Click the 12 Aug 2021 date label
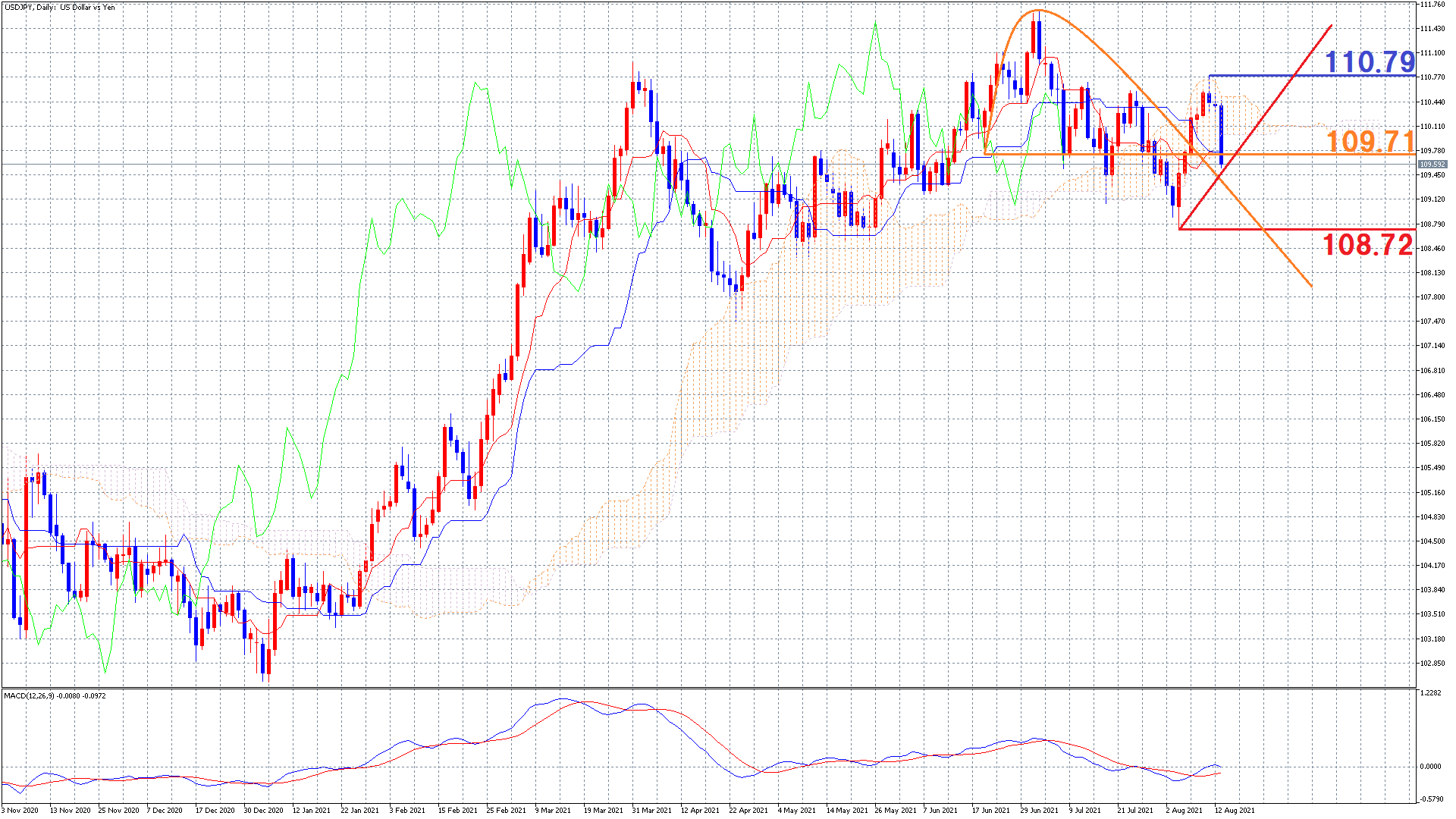 coord(1234,810)
